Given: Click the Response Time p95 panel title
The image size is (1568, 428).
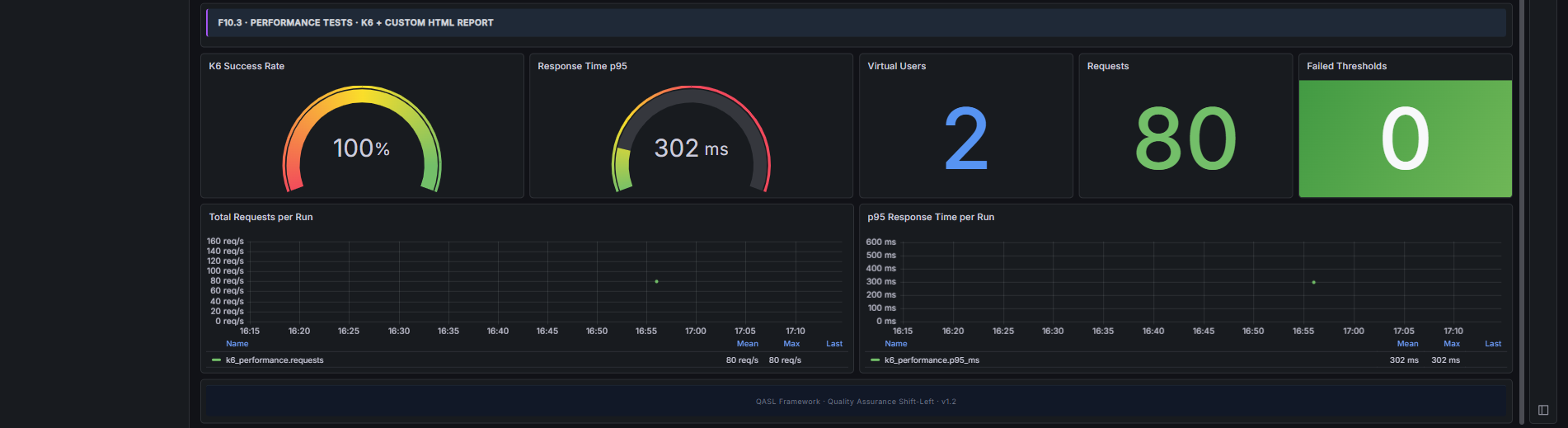Looking at the screenshot, I should [x=582, y=66].
